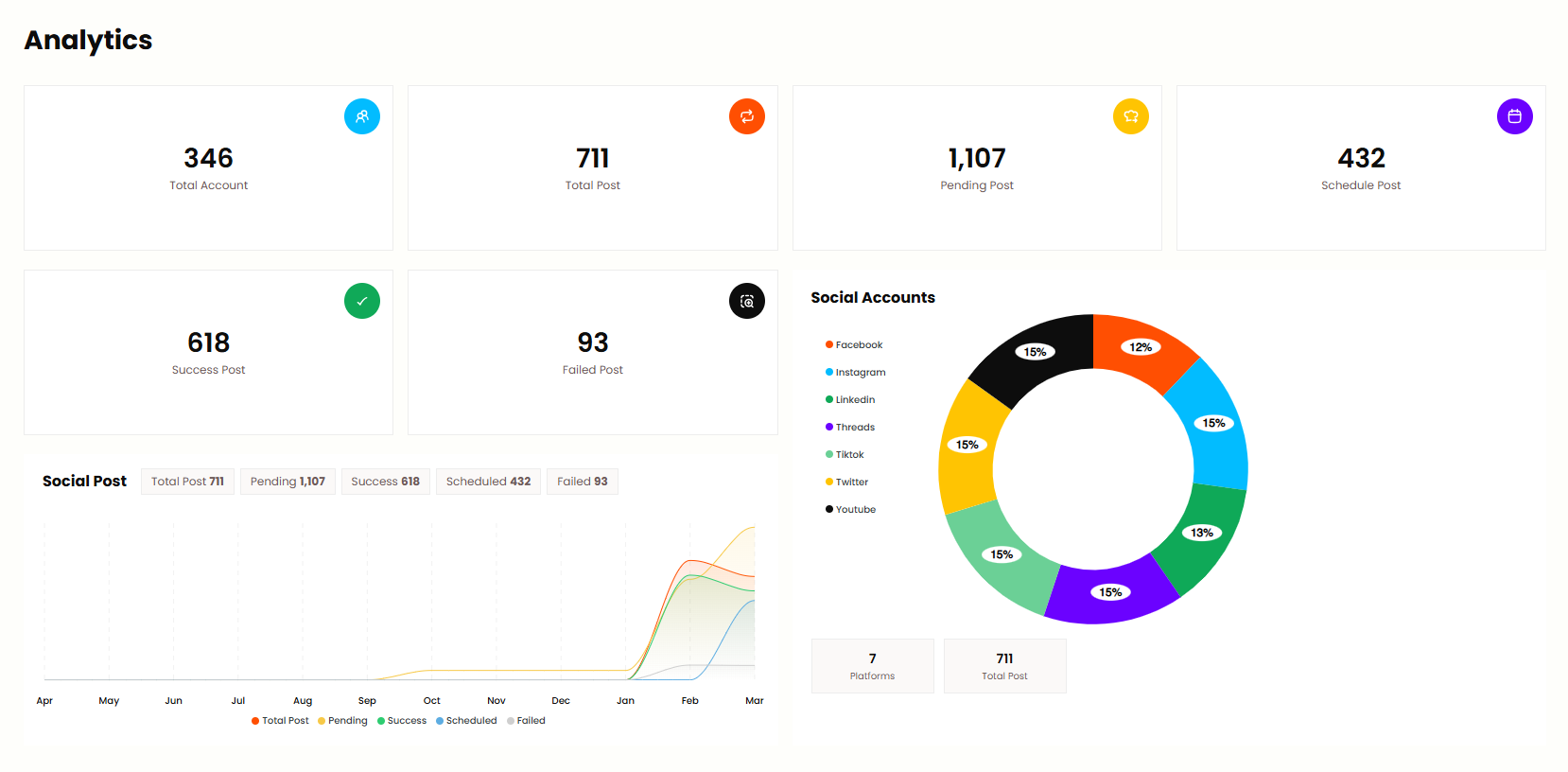The height and width of the screenshot is (772, 1568).
Task: Click the Oct label on chart axis
Action: [431, 701]
